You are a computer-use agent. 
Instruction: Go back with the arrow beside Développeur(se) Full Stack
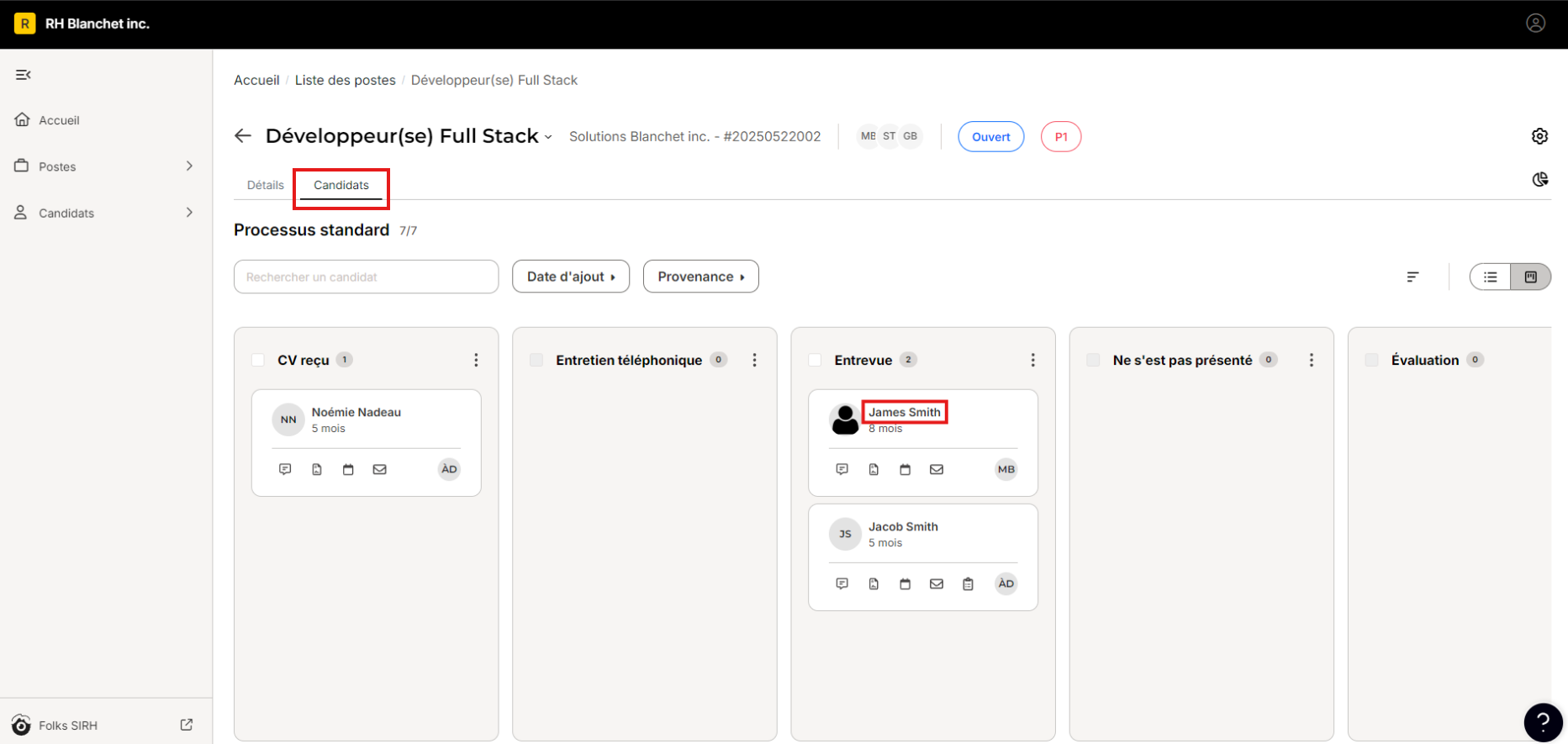pos(243,136)
